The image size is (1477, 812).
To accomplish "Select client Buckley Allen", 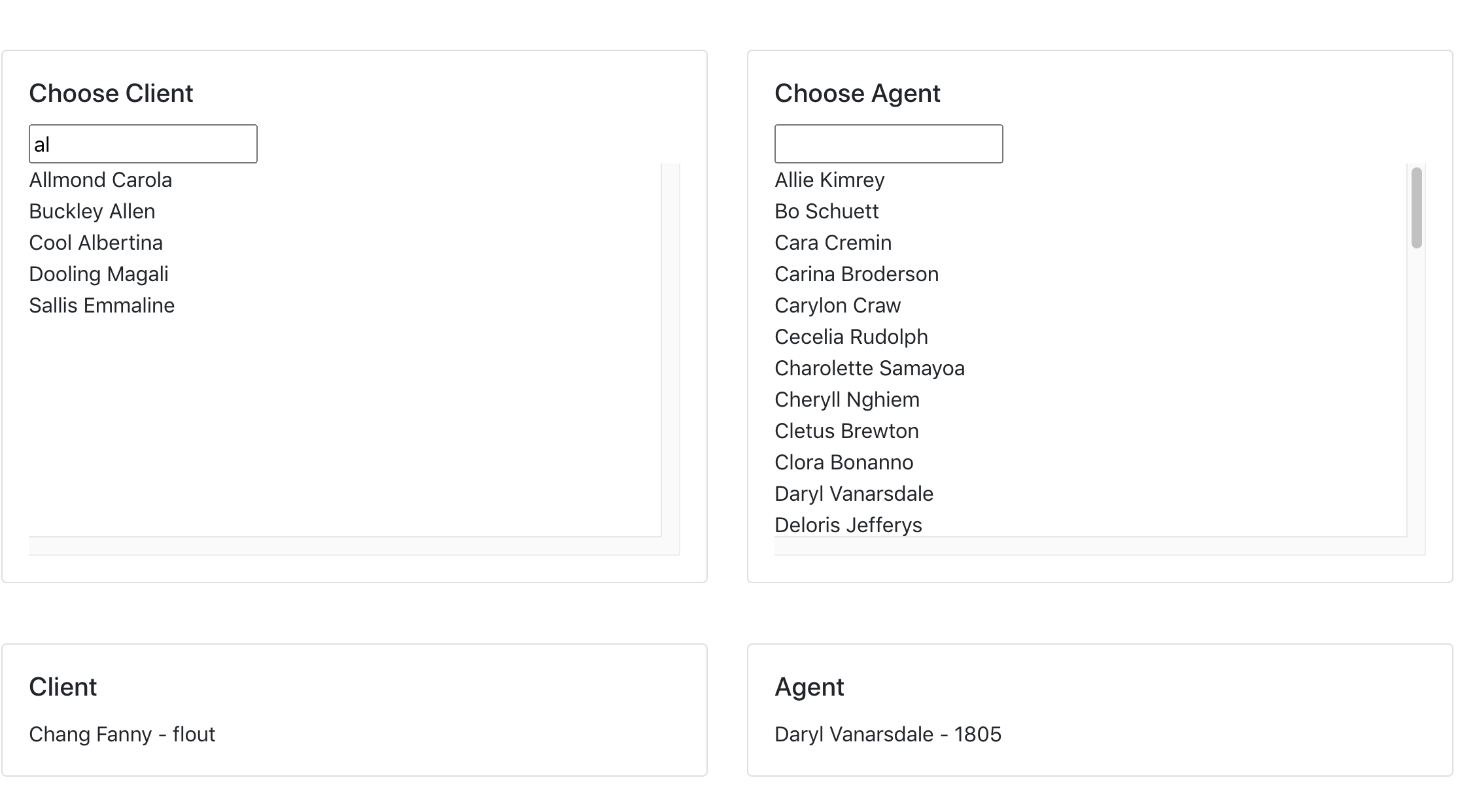I will (92, 211).
